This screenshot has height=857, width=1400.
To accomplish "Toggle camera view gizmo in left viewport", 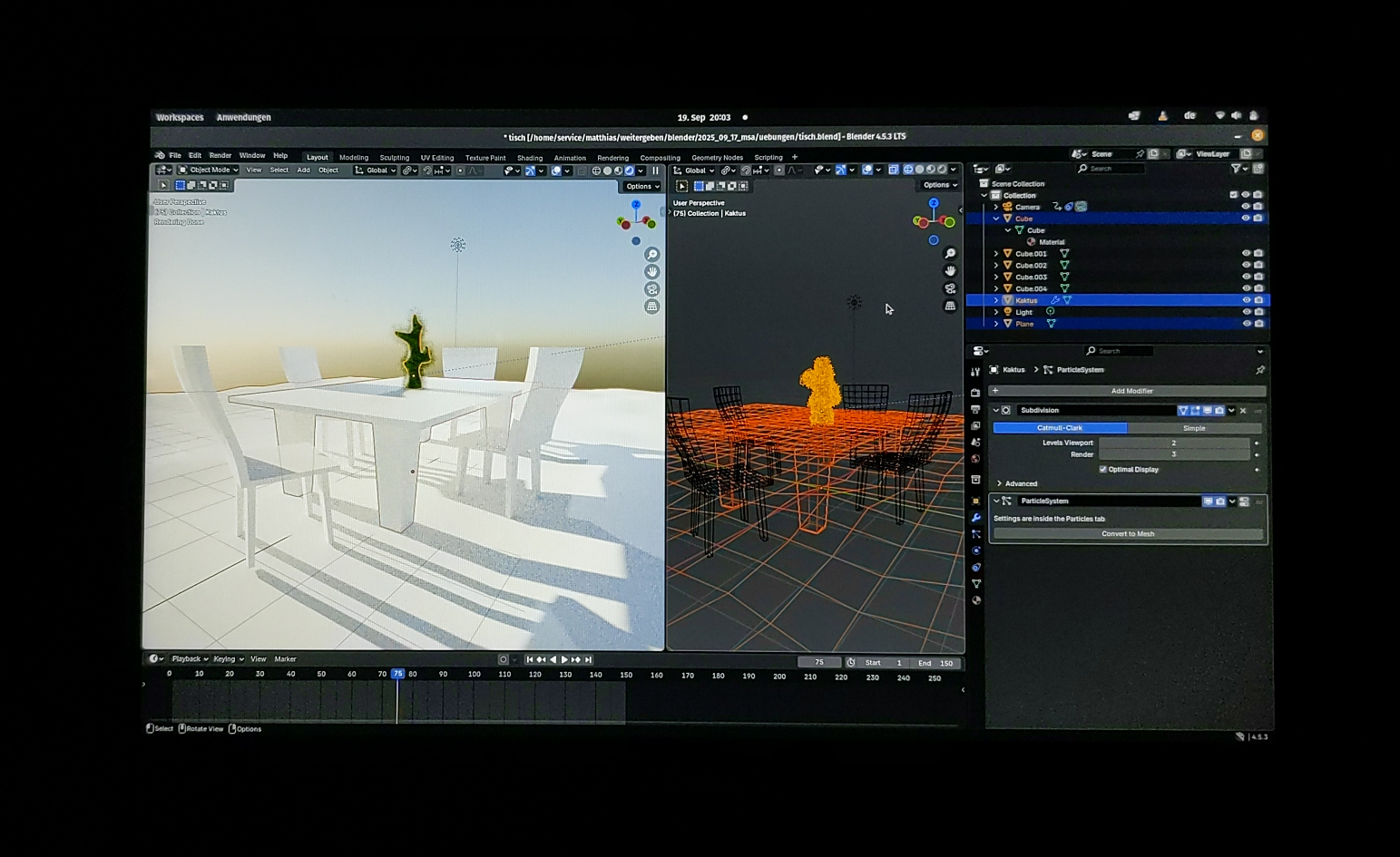I will 651,289.
